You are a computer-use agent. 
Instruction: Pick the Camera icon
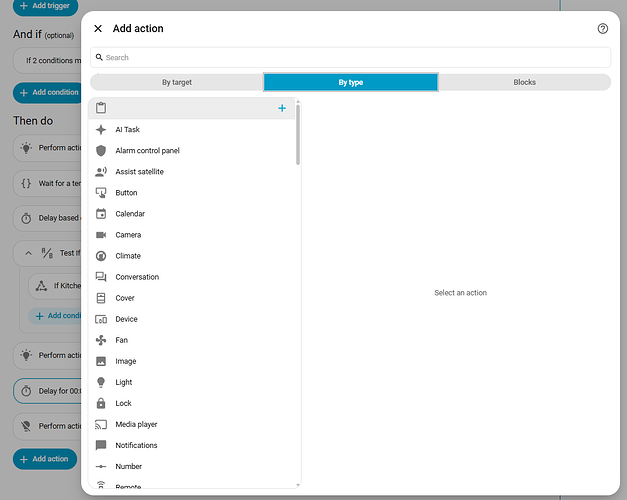pos(101,235)
